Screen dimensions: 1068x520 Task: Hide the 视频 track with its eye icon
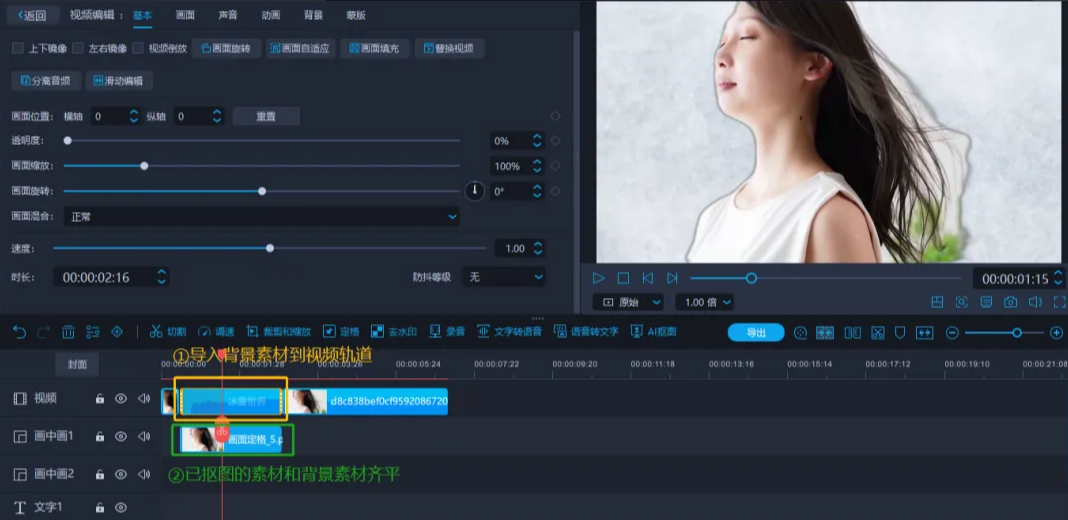click(121, 399)
